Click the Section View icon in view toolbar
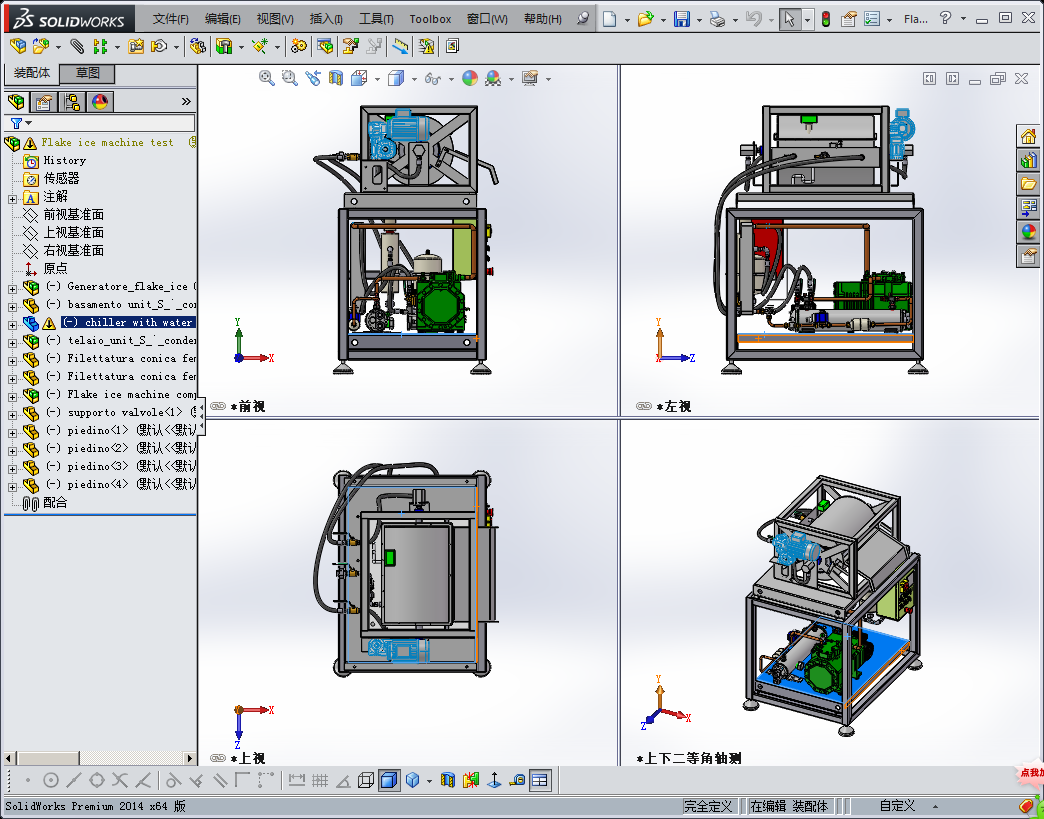The height and width of the screenshot is (819, 1044). pos(336,78)
